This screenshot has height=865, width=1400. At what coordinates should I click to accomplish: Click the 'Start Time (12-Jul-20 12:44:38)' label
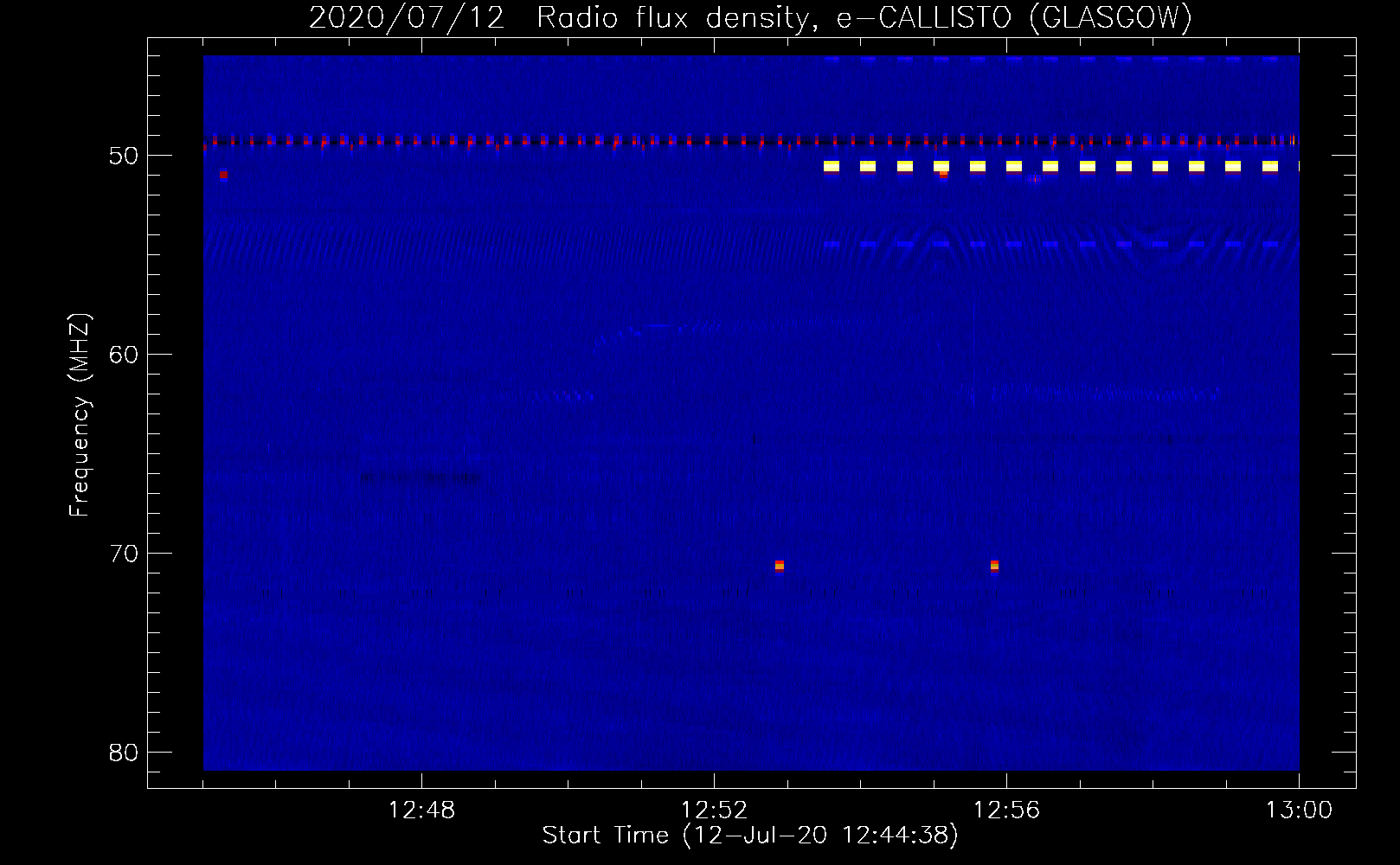coord(750,836)
